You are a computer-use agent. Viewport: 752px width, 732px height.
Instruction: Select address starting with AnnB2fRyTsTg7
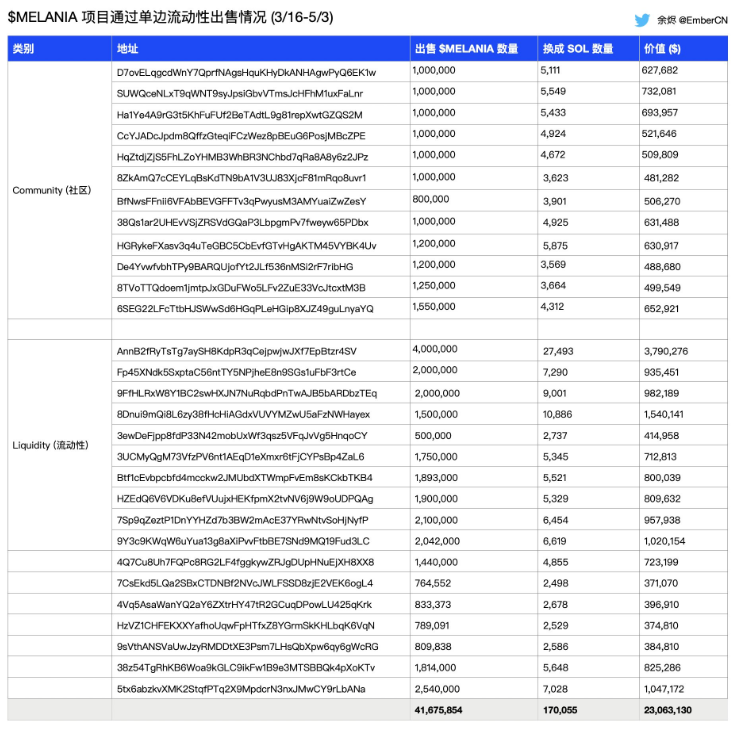click(x=236, y=351)
